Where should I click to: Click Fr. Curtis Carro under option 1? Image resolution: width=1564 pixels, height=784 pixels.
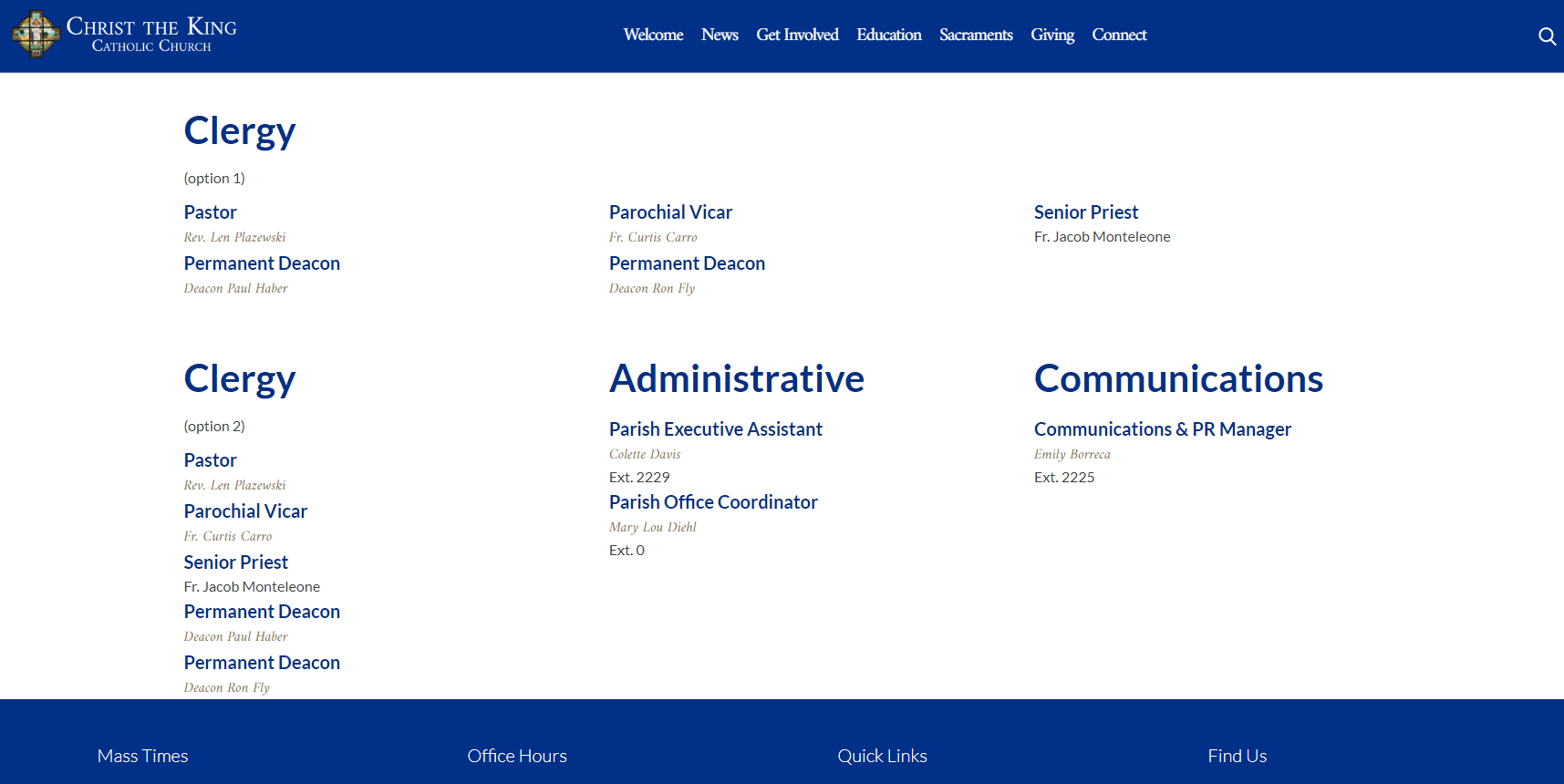(x=653, y=237)
